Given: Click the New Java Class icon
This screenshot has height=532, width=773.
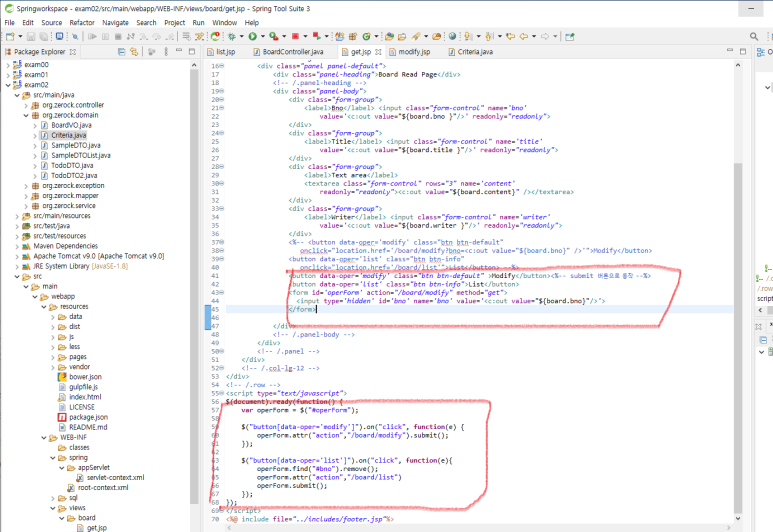Looking at the screenshot, I should 366,36.
